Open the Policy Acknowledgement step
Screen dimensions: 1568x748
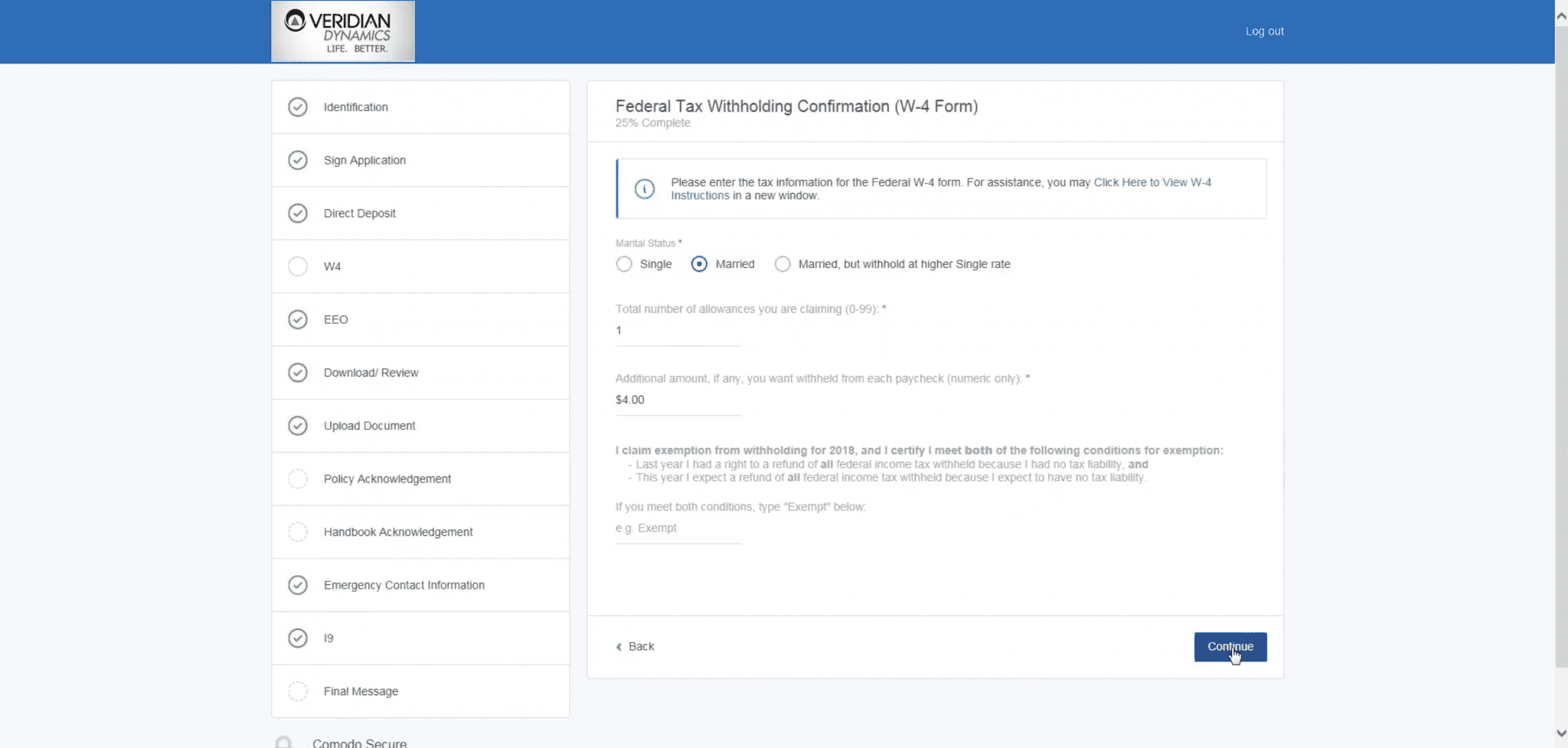click(x=387, y=479)
